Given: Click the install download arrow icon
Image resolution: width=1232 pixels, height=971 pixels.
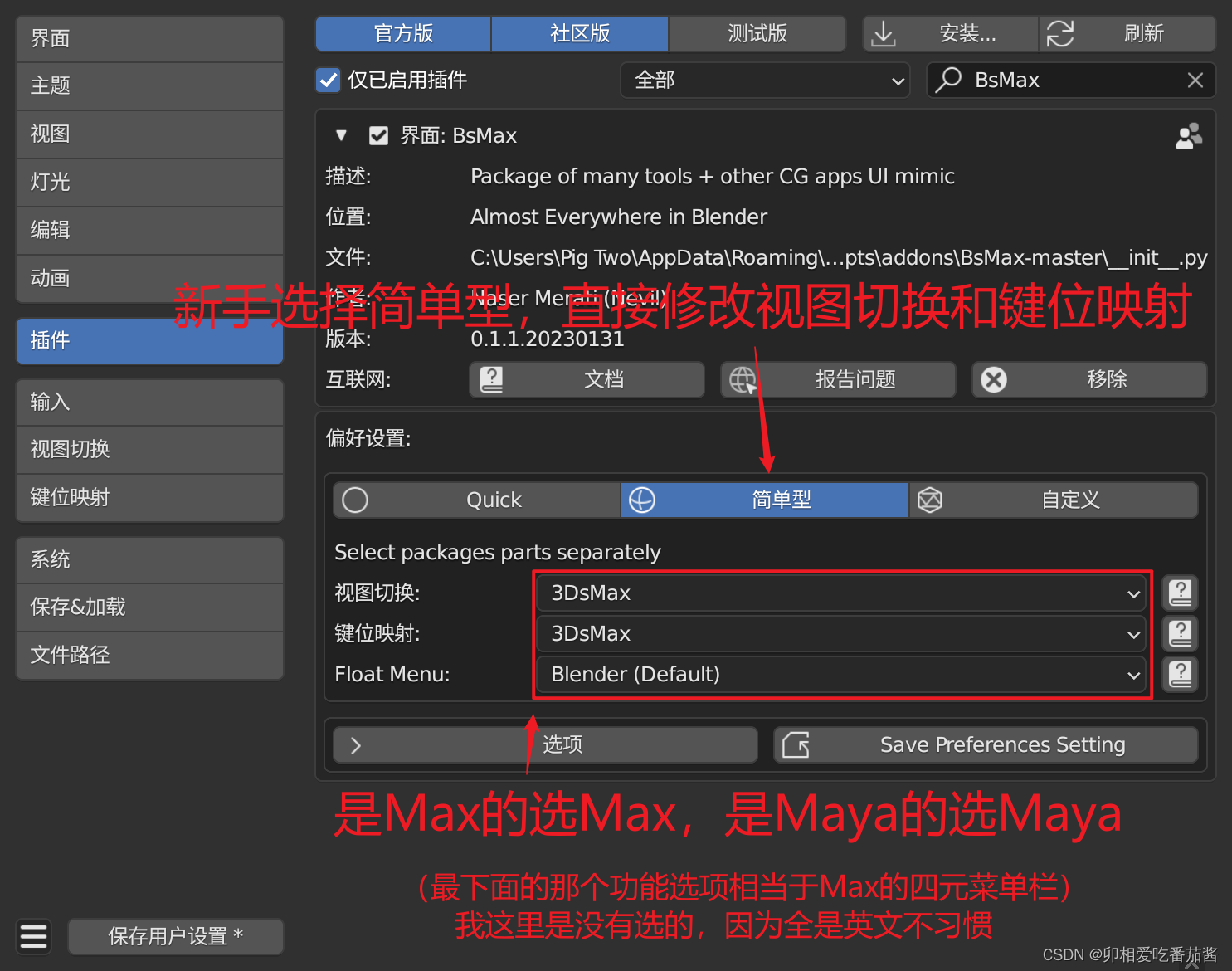Looking at the screenshot, I should [x=884, y=34].
